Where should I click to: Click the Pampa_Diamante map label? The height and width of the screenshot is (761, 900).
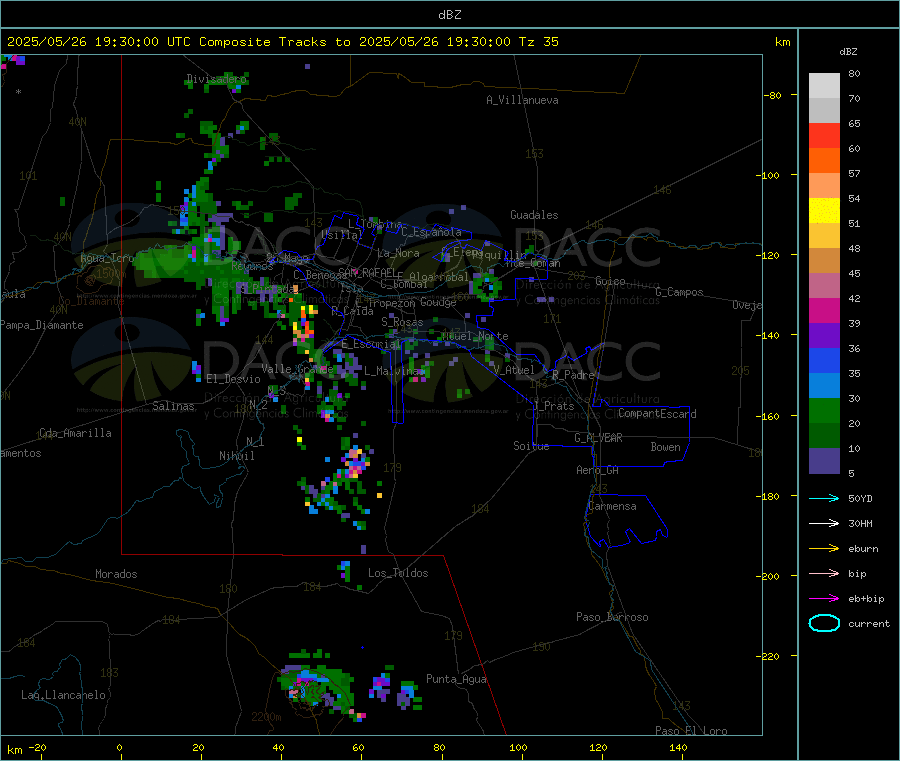pyautogui.click(x=41, y=325)
